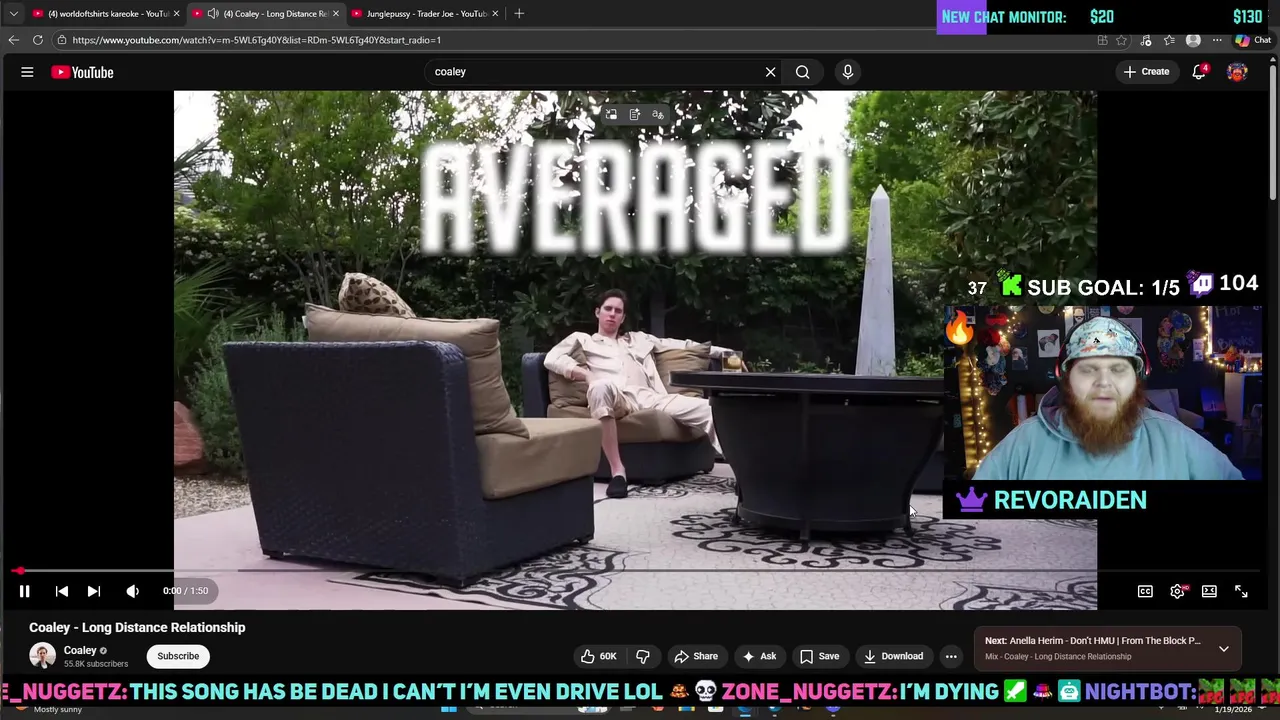
Task: Start voice search with microphone icon
Action: (x=847, y=72)
